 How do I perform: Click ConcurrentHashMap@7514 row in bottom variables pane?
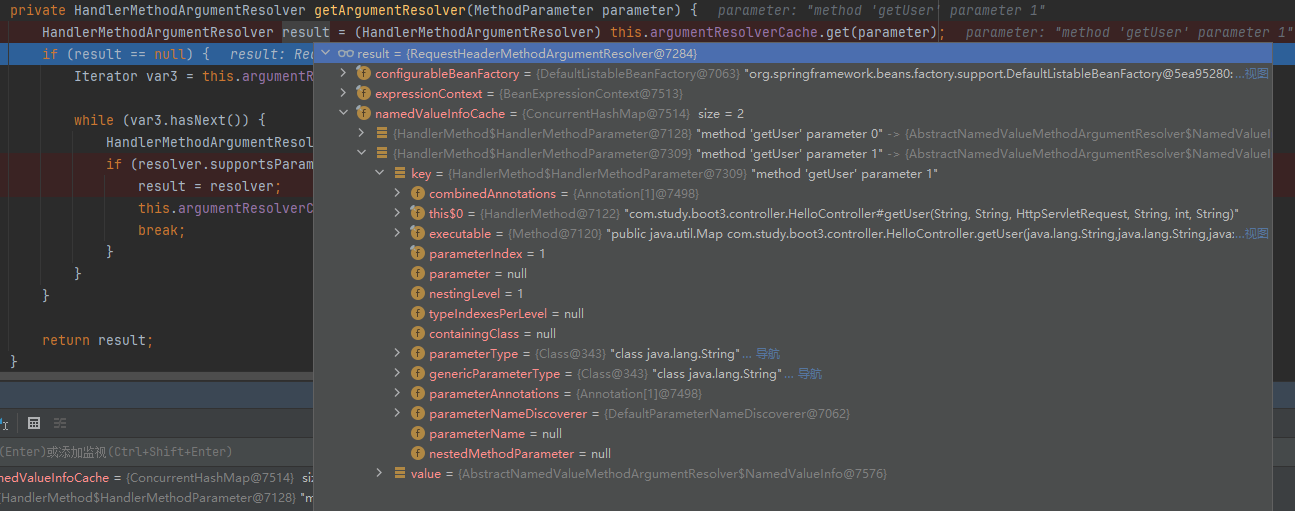pos(156,478)
